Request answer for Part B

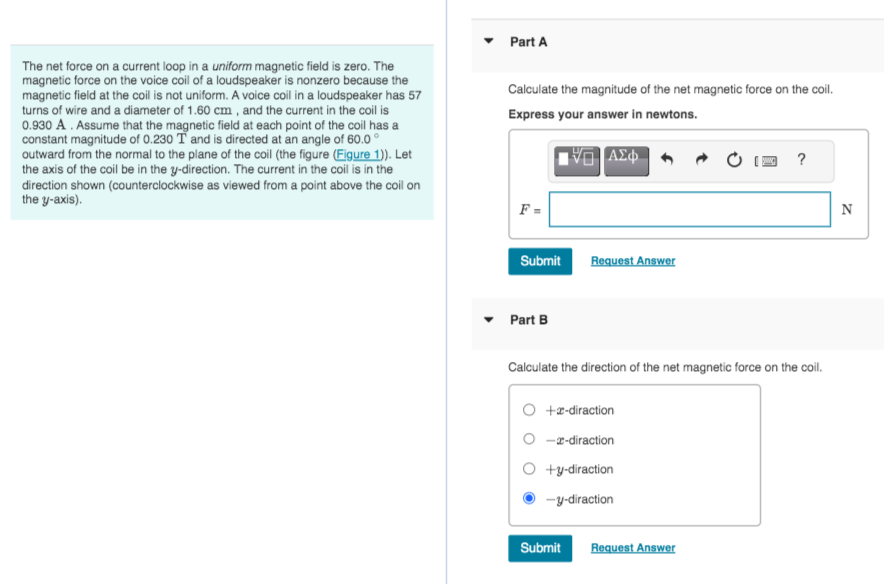632,548
